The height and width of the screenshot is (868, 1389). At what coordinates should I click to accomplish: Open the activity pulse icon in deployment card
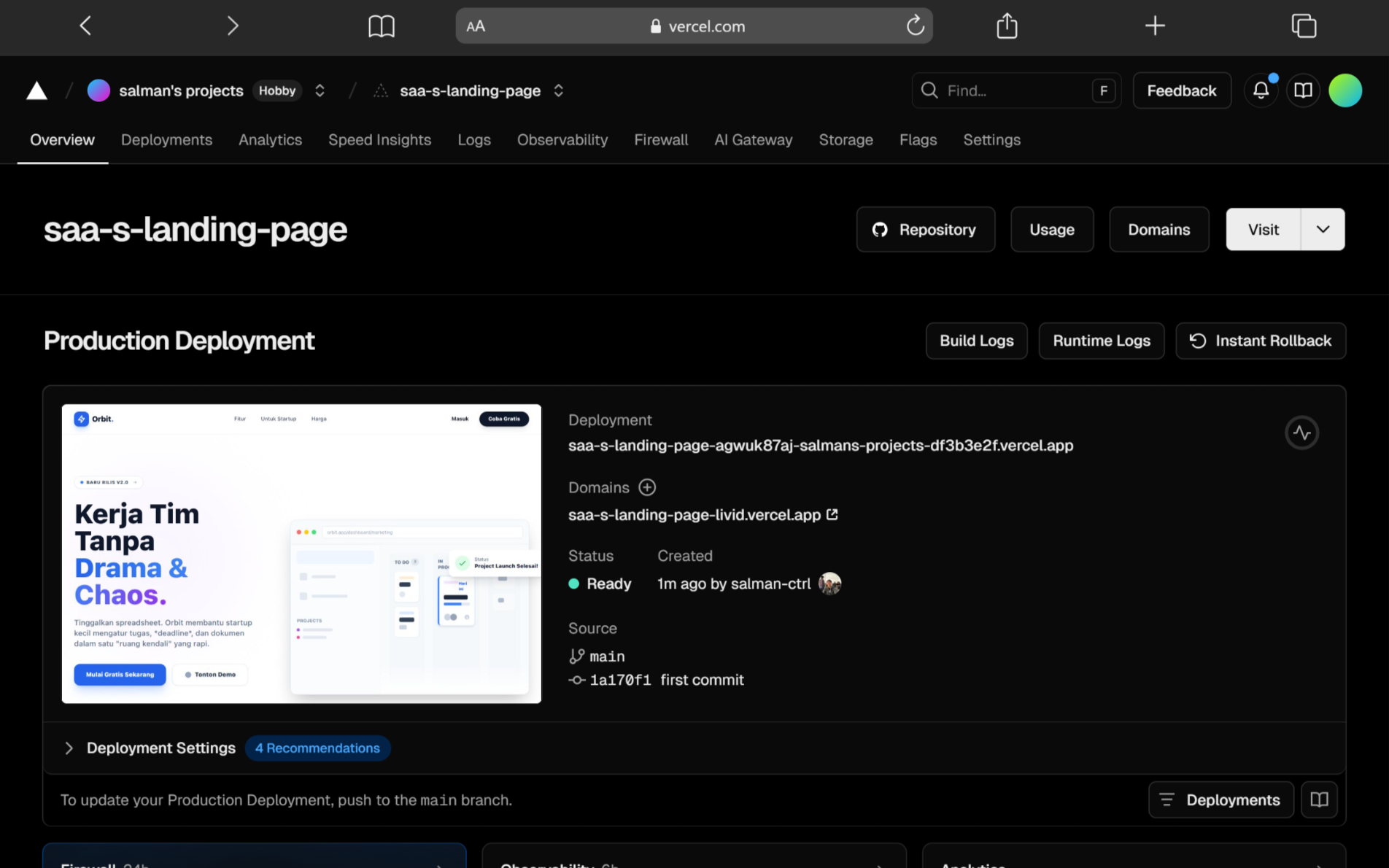(1301, 433)
